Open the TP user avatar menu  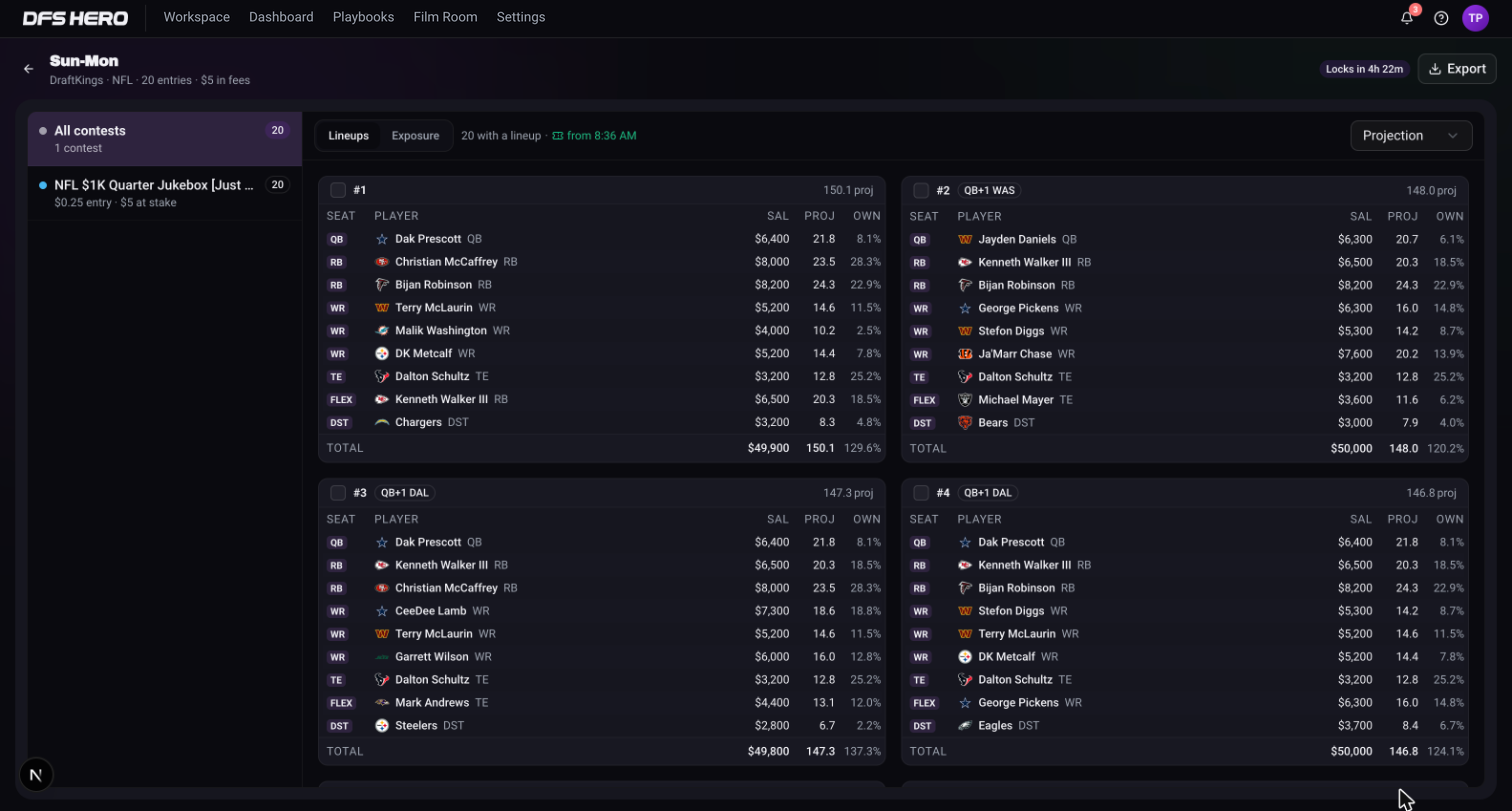1475,18
